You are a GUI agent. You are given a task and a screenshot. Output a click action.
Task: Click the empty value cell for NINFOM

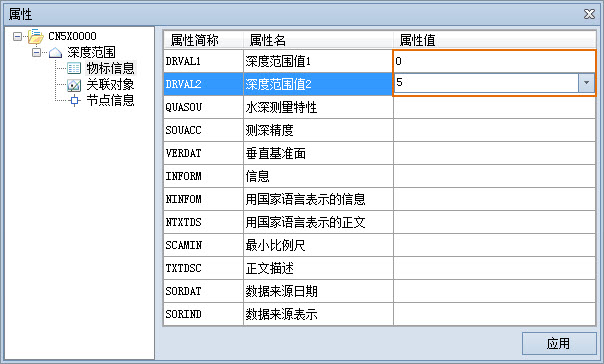click(494, 199)
